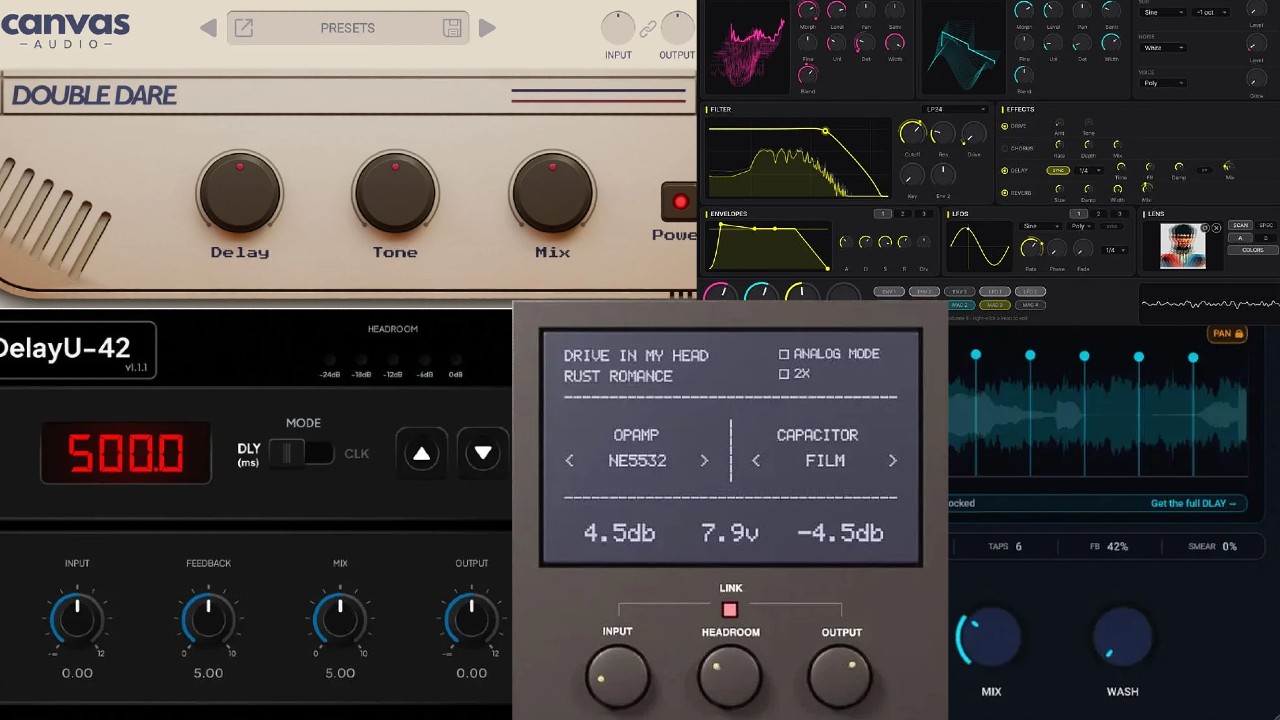Click the DelayU-42 up arrow button
Viewport: 1280px width, 720px height.
pos(421,454)
